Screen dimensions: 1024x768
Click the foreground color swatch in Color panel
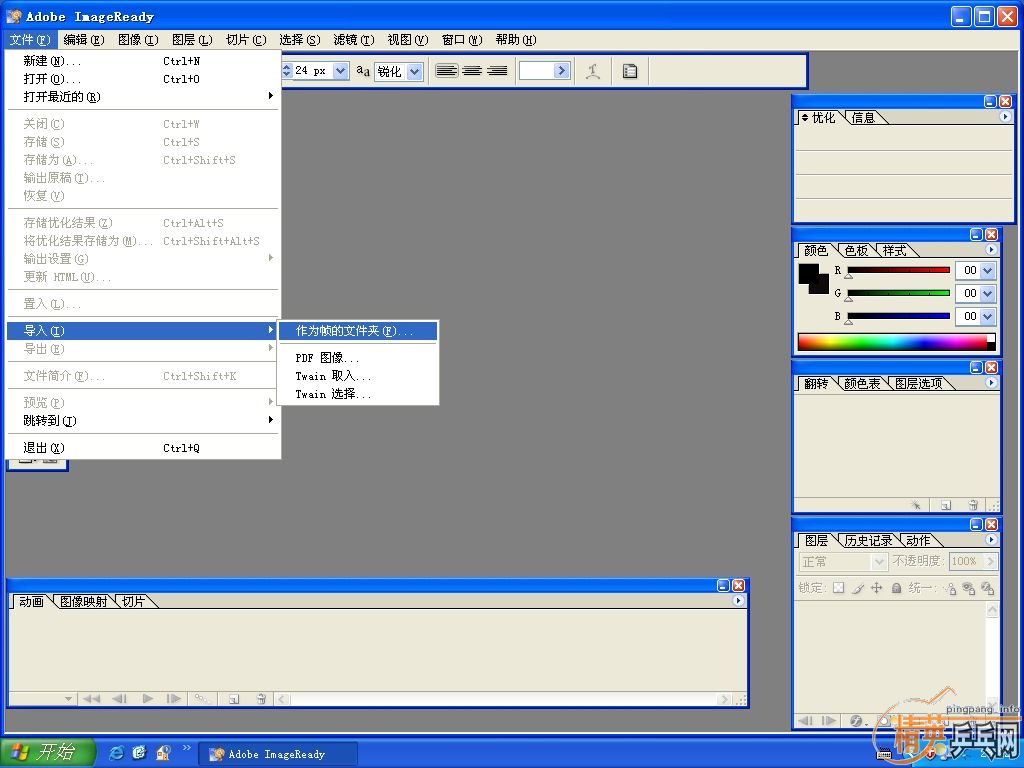tap(808, 273)
